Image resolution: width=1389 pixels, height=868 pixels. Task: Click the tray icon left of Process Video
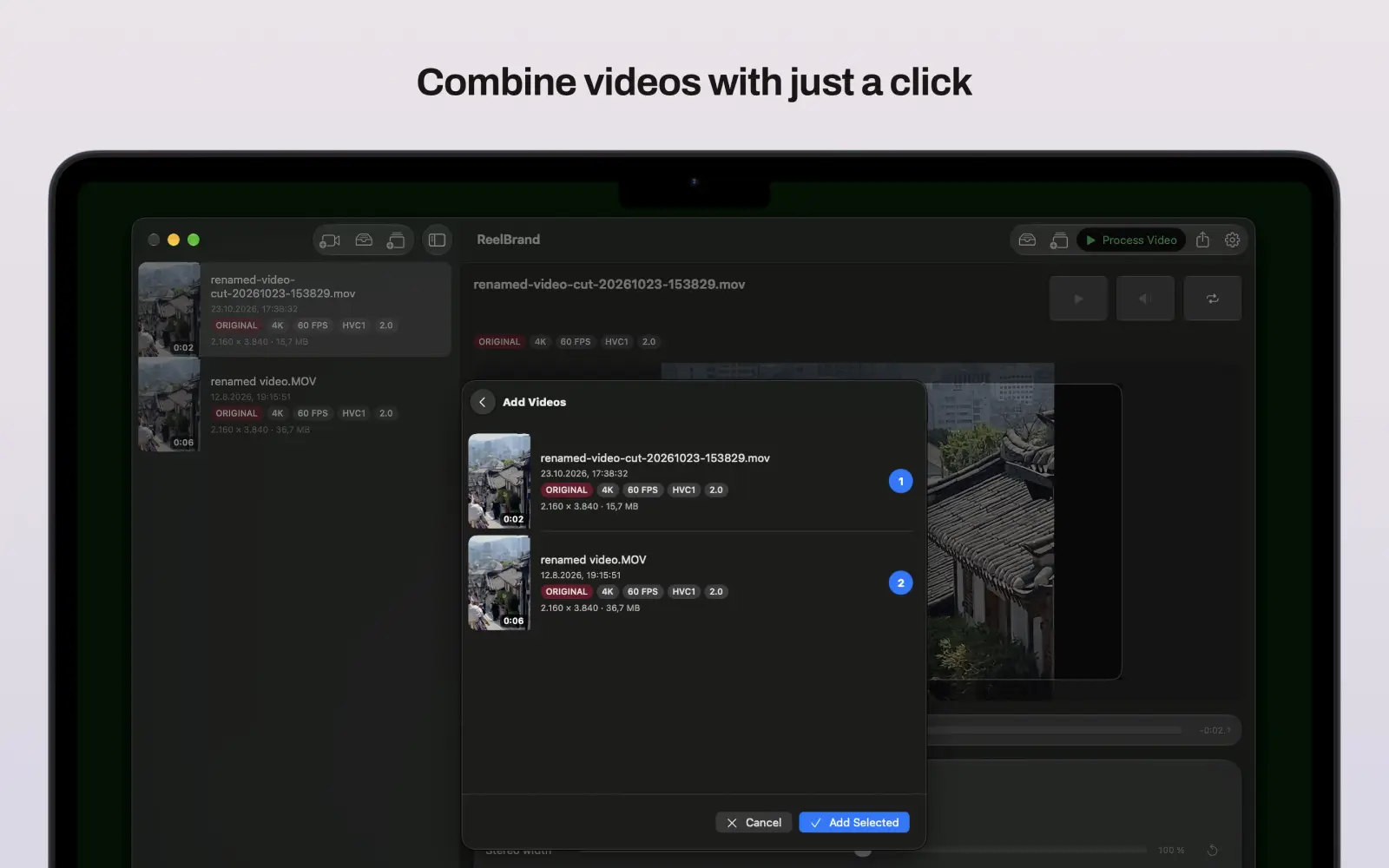[1027, 240]
